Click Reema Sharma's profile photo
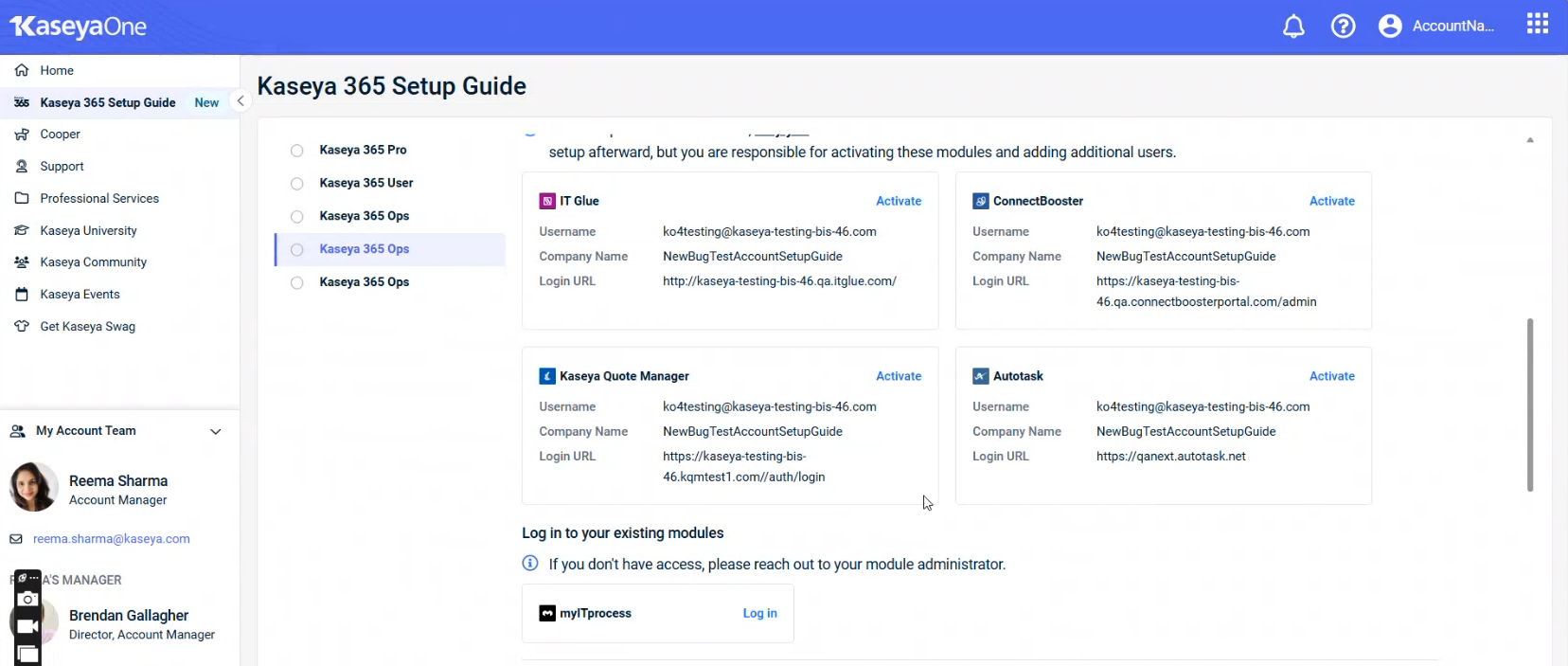 click(x=34, y=487)
